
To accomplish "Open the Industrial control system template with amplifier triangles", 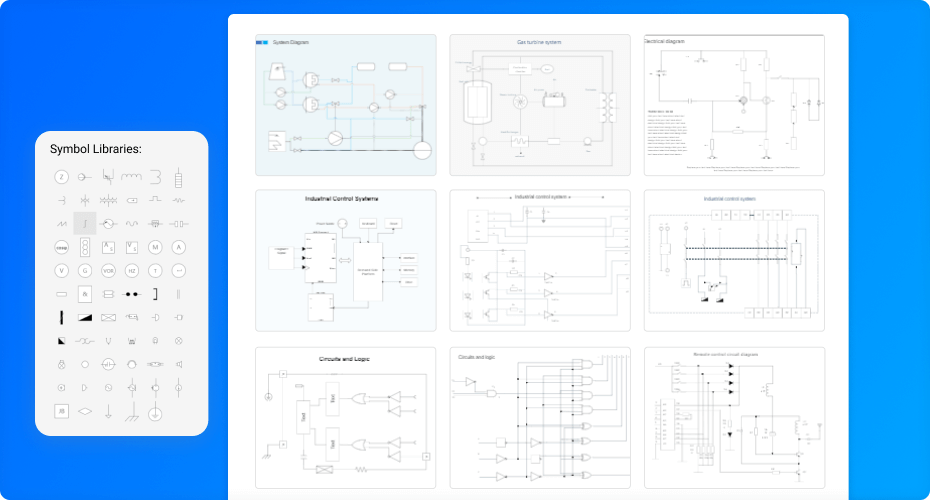I will (x=540, y=260).
